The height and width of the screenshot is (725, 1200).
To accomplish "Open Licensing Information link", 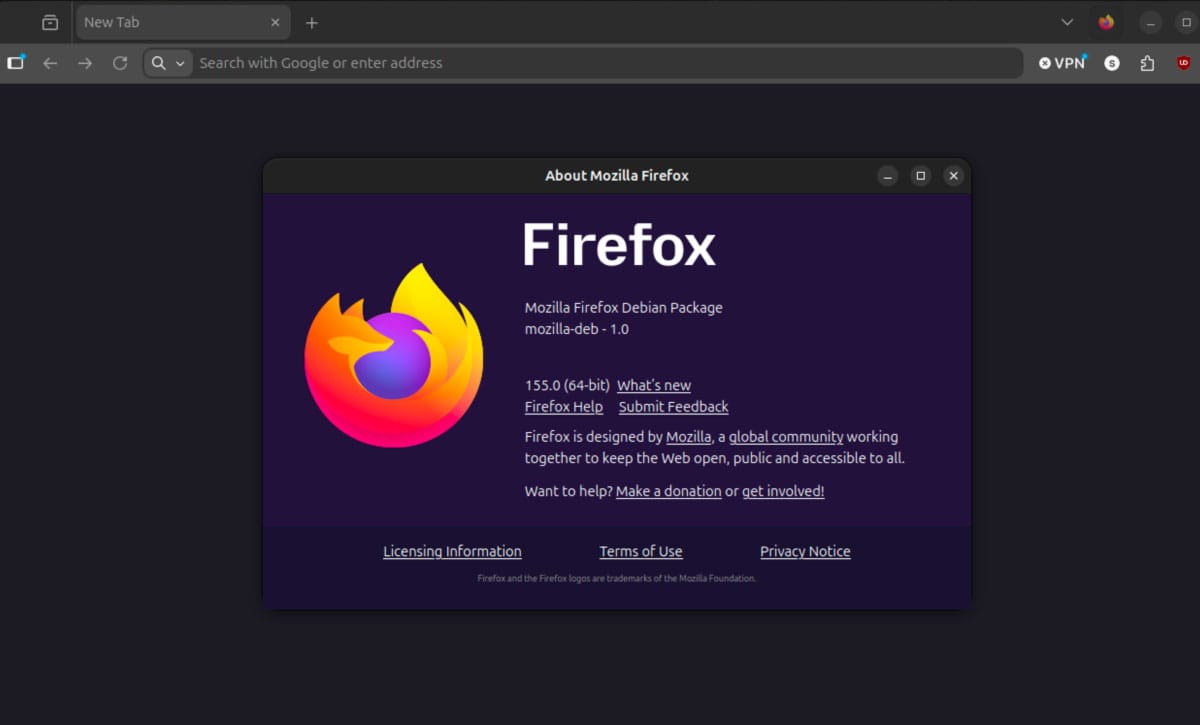I will click(452, 551).
